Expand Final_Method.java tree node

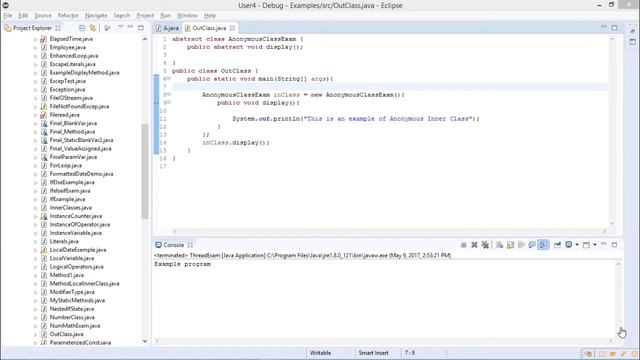coord(36,132)
